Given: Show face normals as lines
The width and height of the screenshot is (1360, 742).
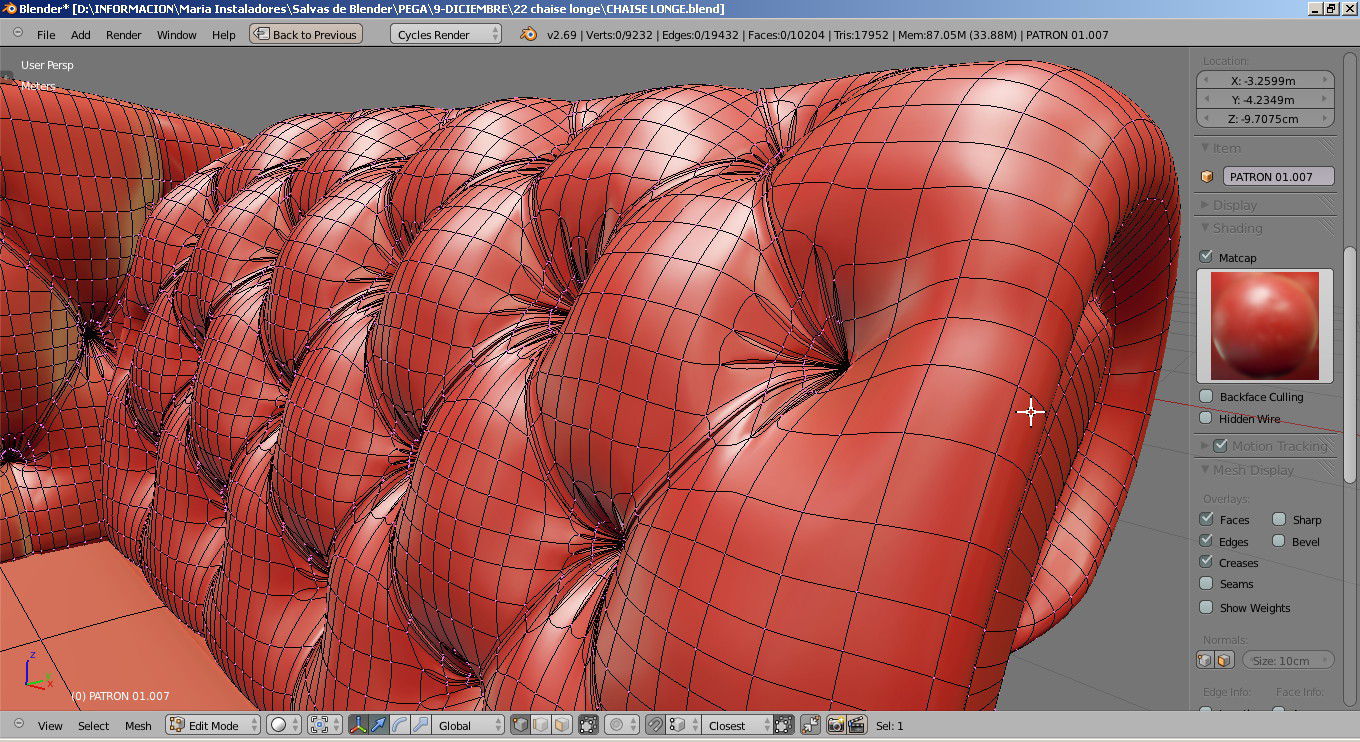Looking at the screenshot, I should pos(1224,660).
